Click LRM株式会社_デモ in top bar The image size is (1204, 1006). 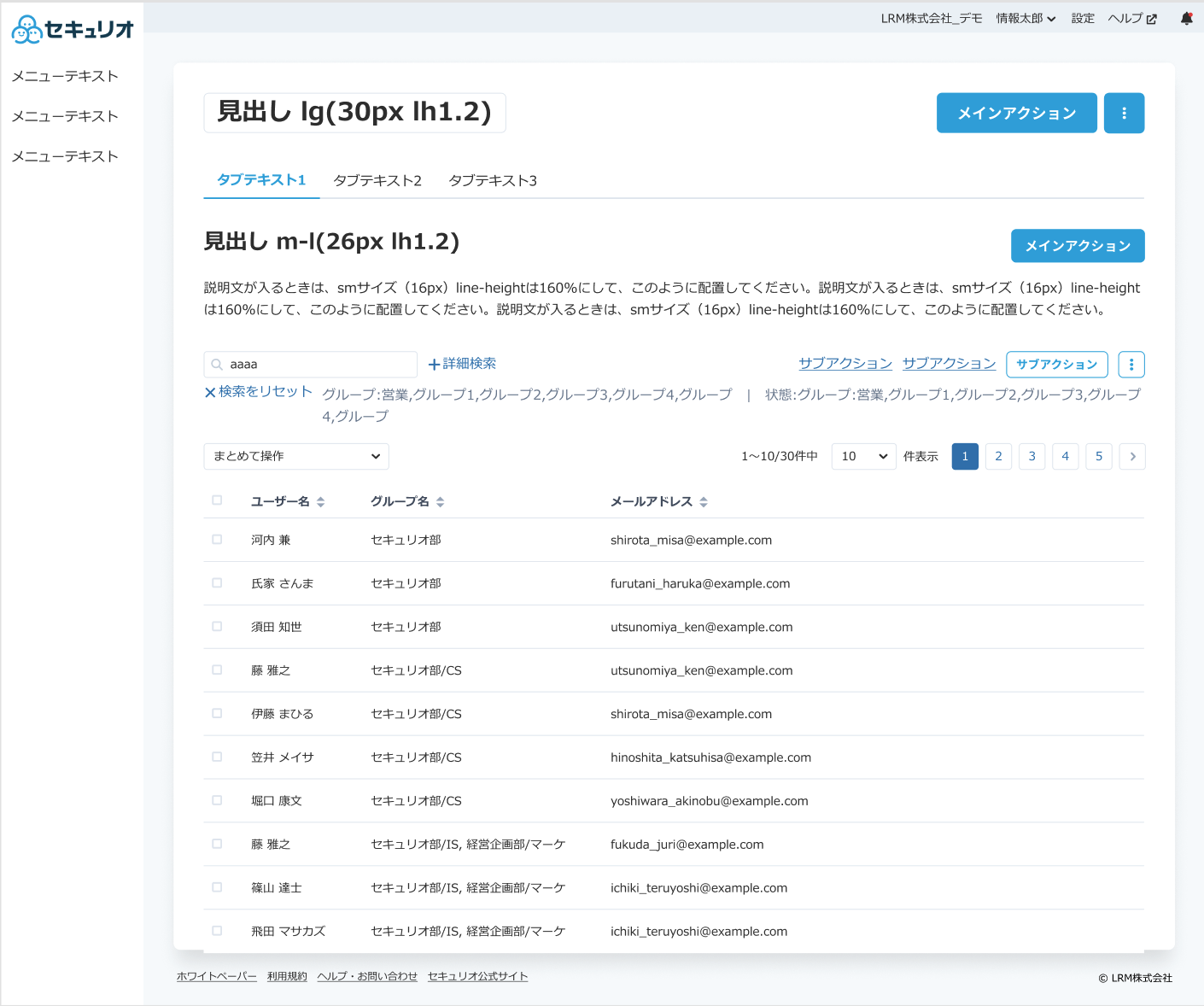tap(932, 19)
